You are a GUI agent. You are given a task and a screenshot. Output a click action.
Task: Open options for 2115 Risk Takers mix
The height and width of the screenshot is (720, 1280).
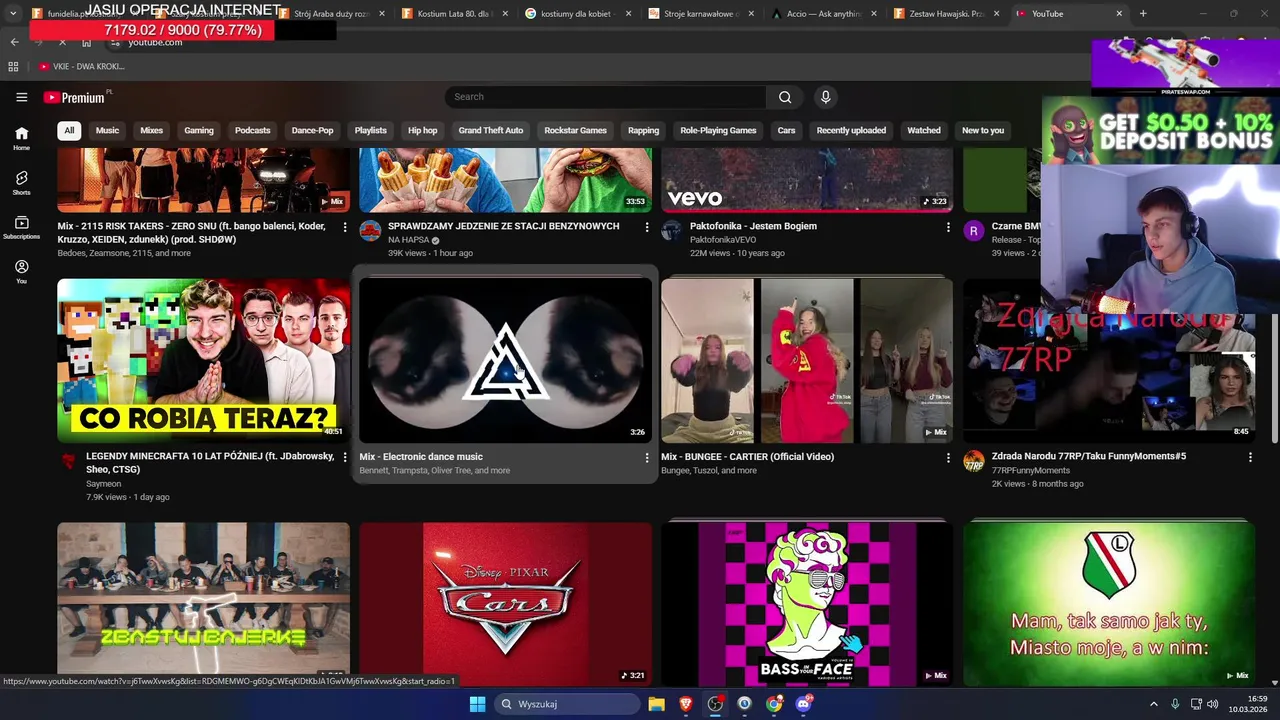tap(345, 227)
